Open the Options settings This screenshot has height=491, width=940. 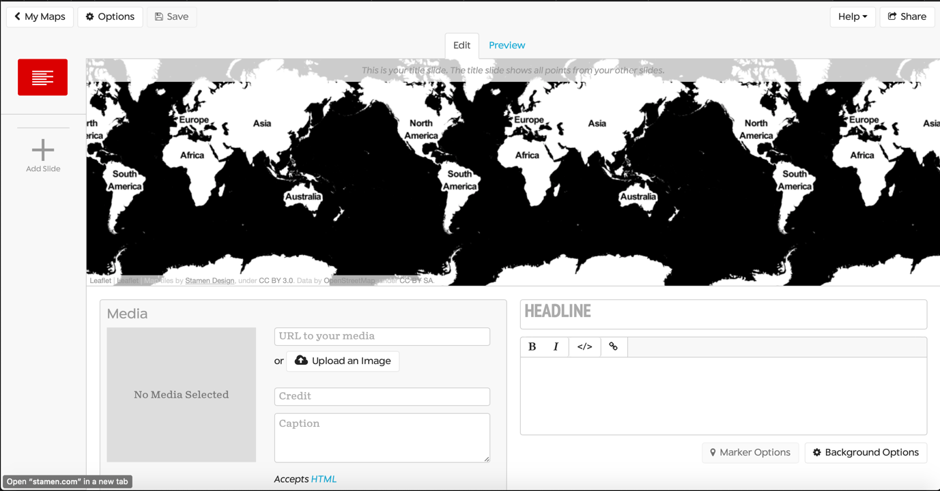tap(110, 17)
